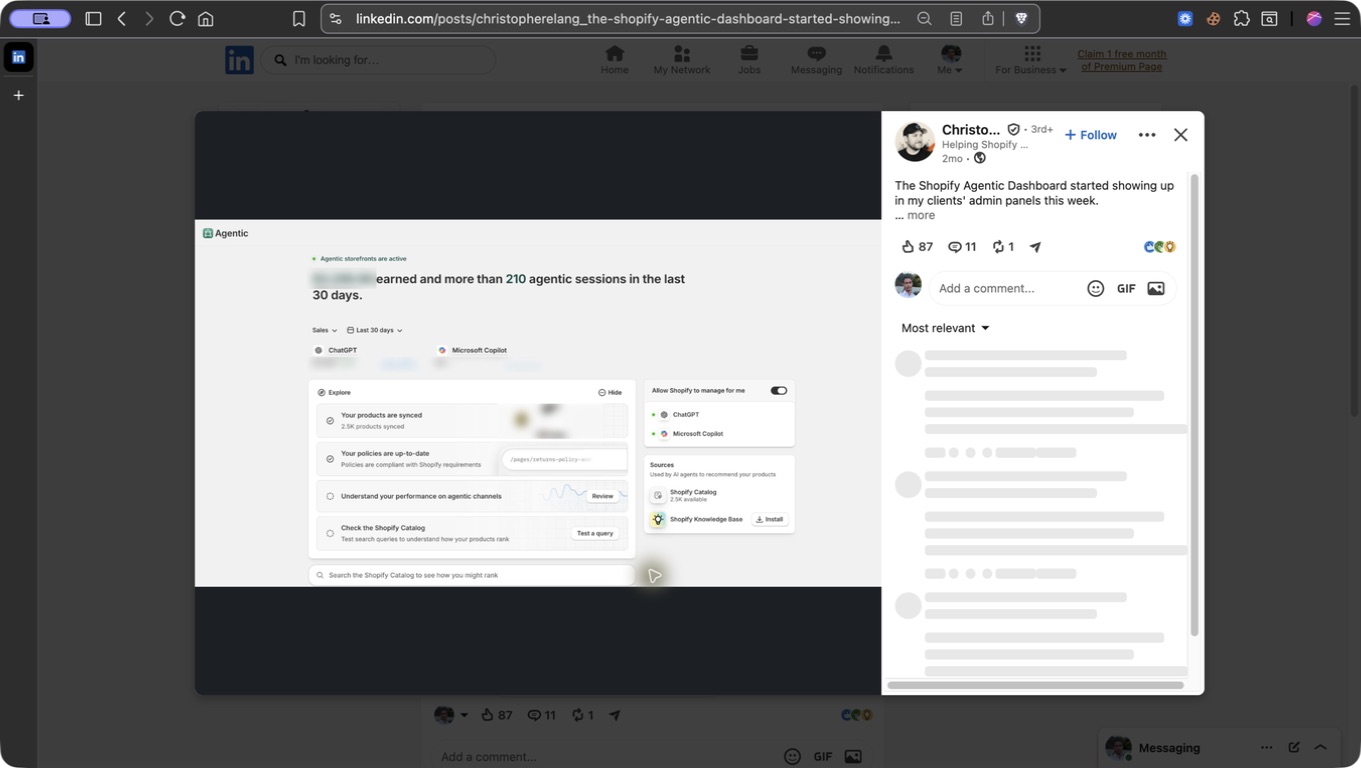This screenshot has height=768, width=1361.
Task: Add a new tab with the plus button
Action: pyautogui.click(x=18, y=96)
